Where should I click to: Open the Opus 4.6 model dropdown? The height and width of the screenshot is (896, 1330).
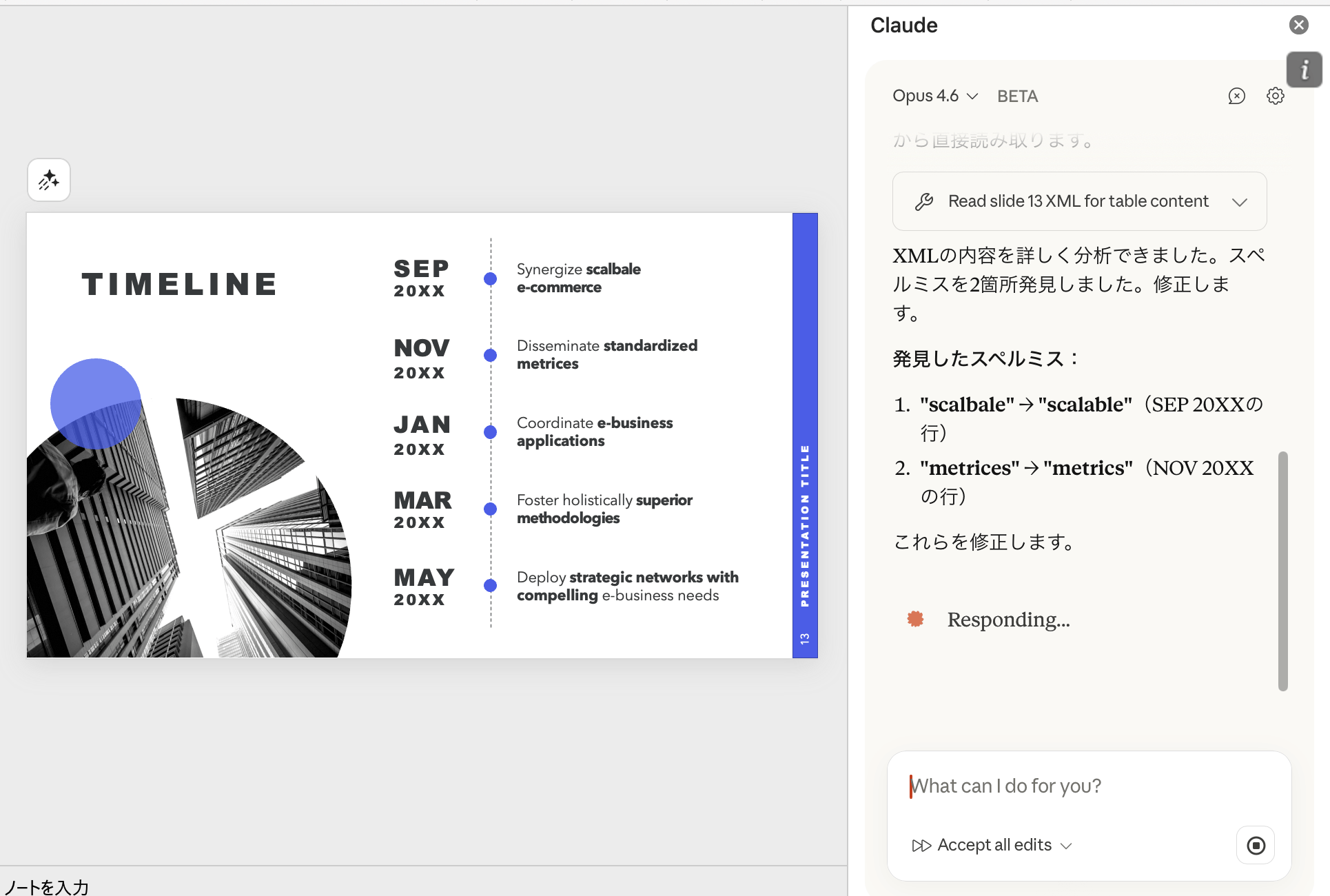[x=934, y=96]
